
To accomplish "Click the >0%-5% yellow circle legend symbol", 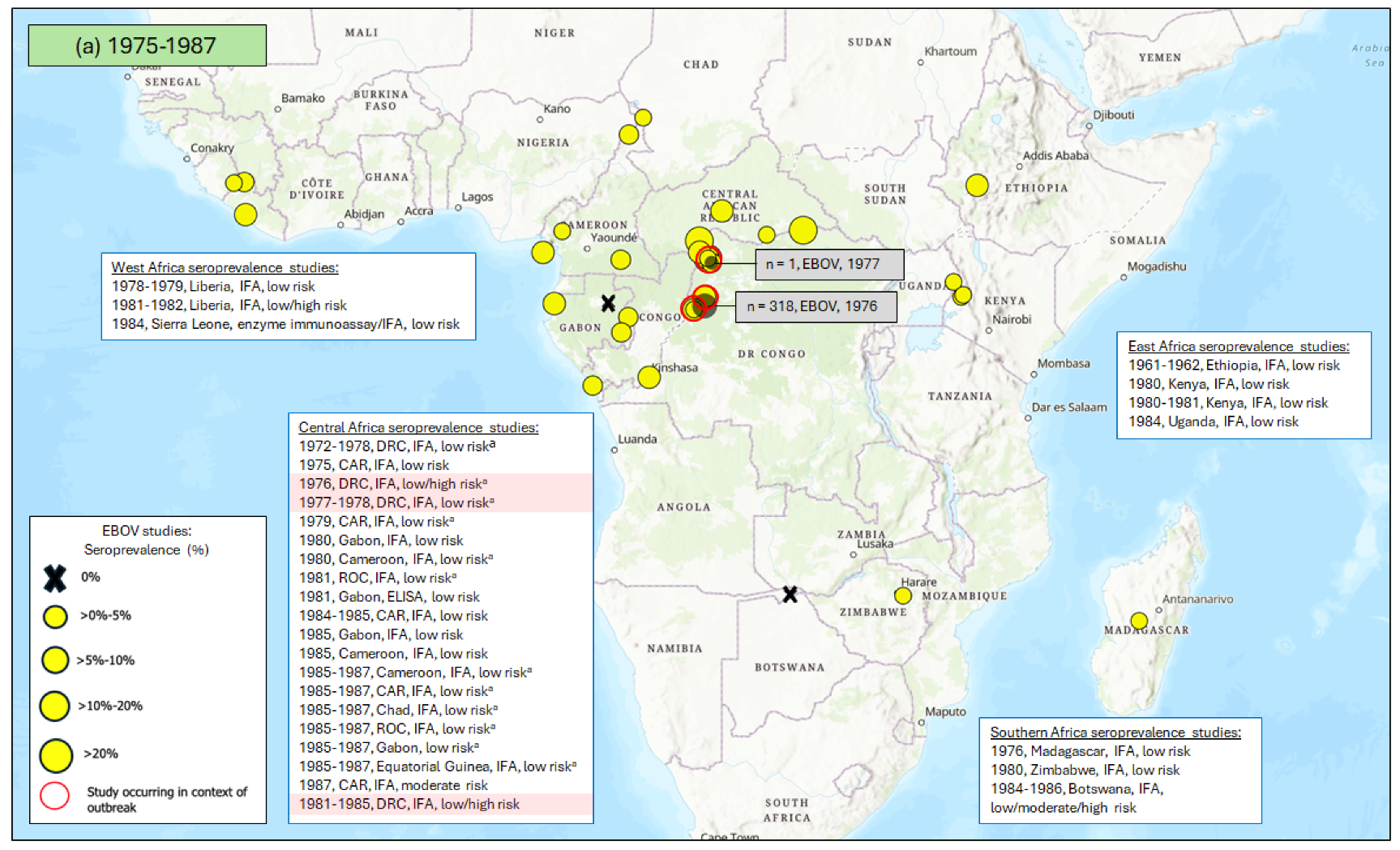I will tap(55, 617).
